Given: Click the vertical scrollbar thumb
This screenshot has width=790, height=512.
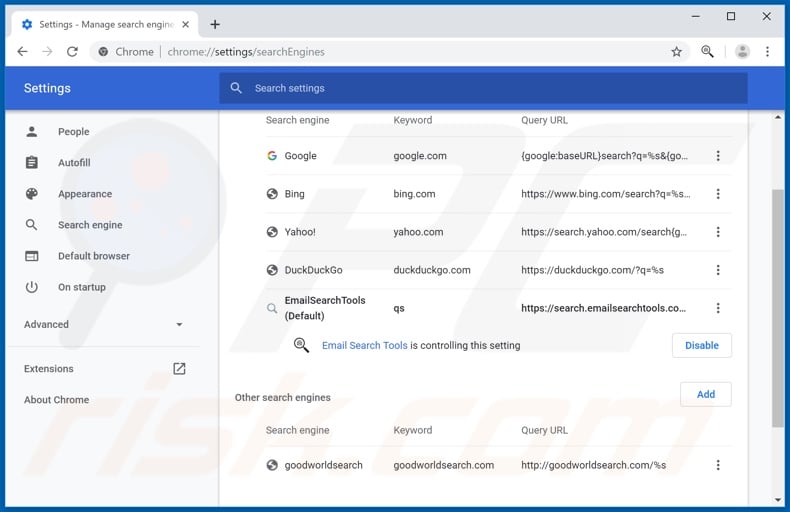Looking at the screenshot, I should (x=778, y=307).
